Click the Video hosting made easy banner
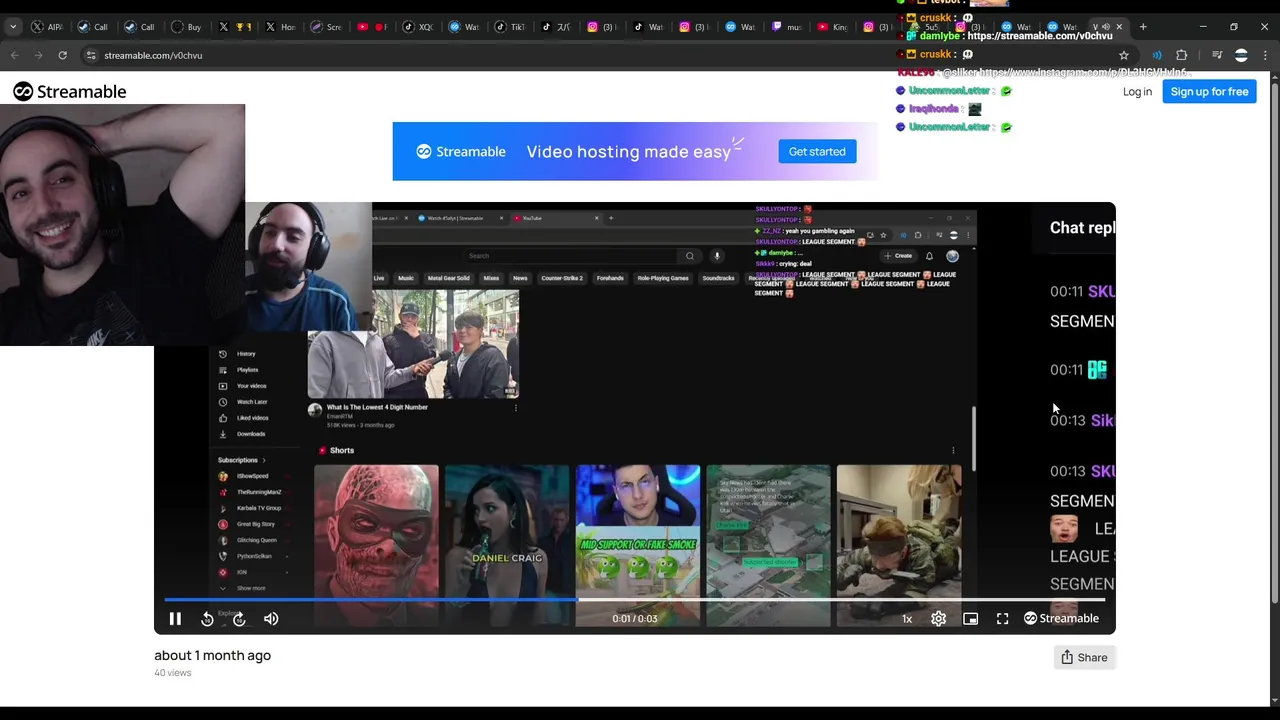This screenshot has width=1280, height=720. [x=635, y=151]
